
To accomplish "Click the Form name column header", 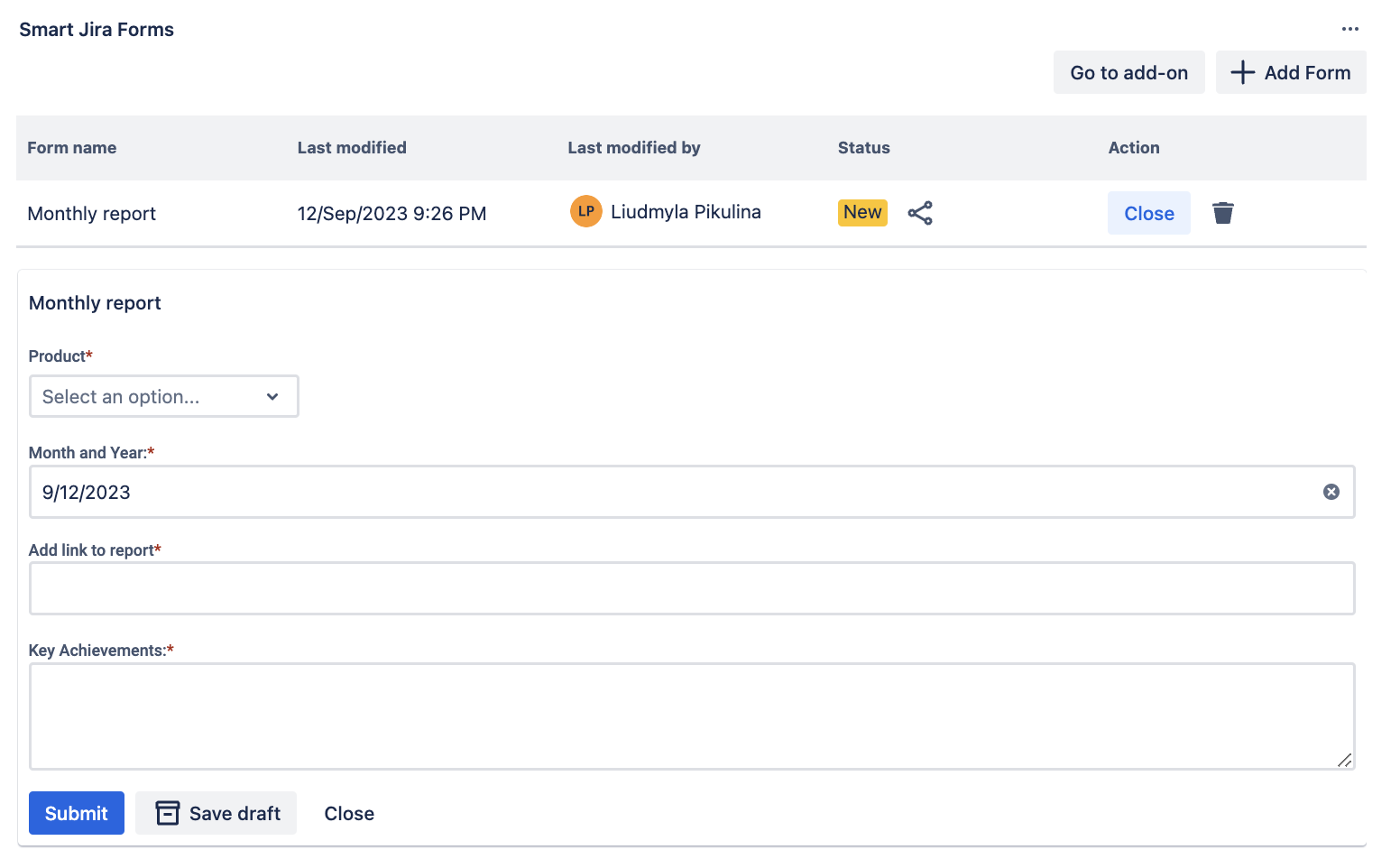I will (72, 147).
